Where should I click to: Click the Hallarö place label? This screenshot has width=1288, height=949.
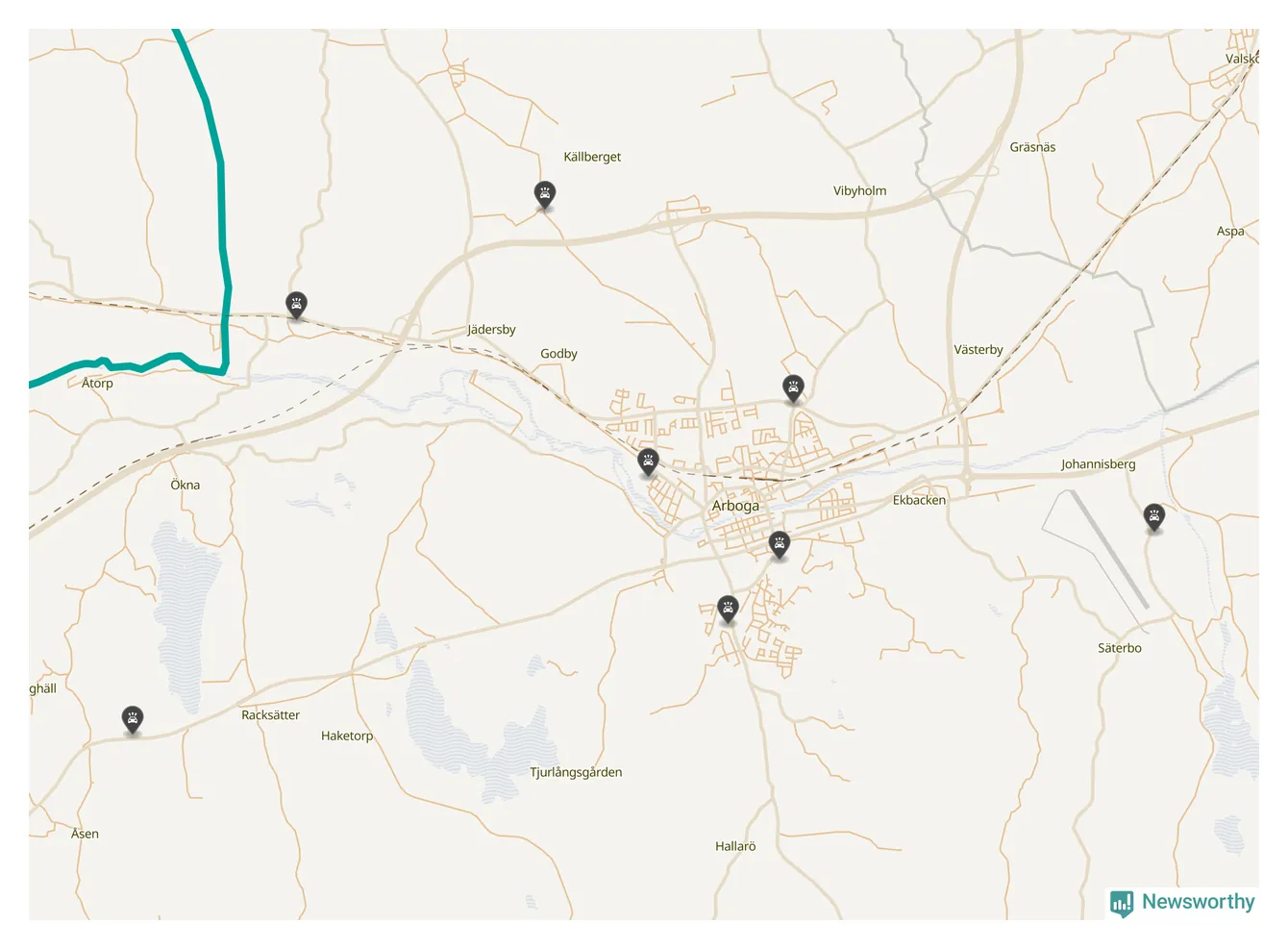[735, 846]
